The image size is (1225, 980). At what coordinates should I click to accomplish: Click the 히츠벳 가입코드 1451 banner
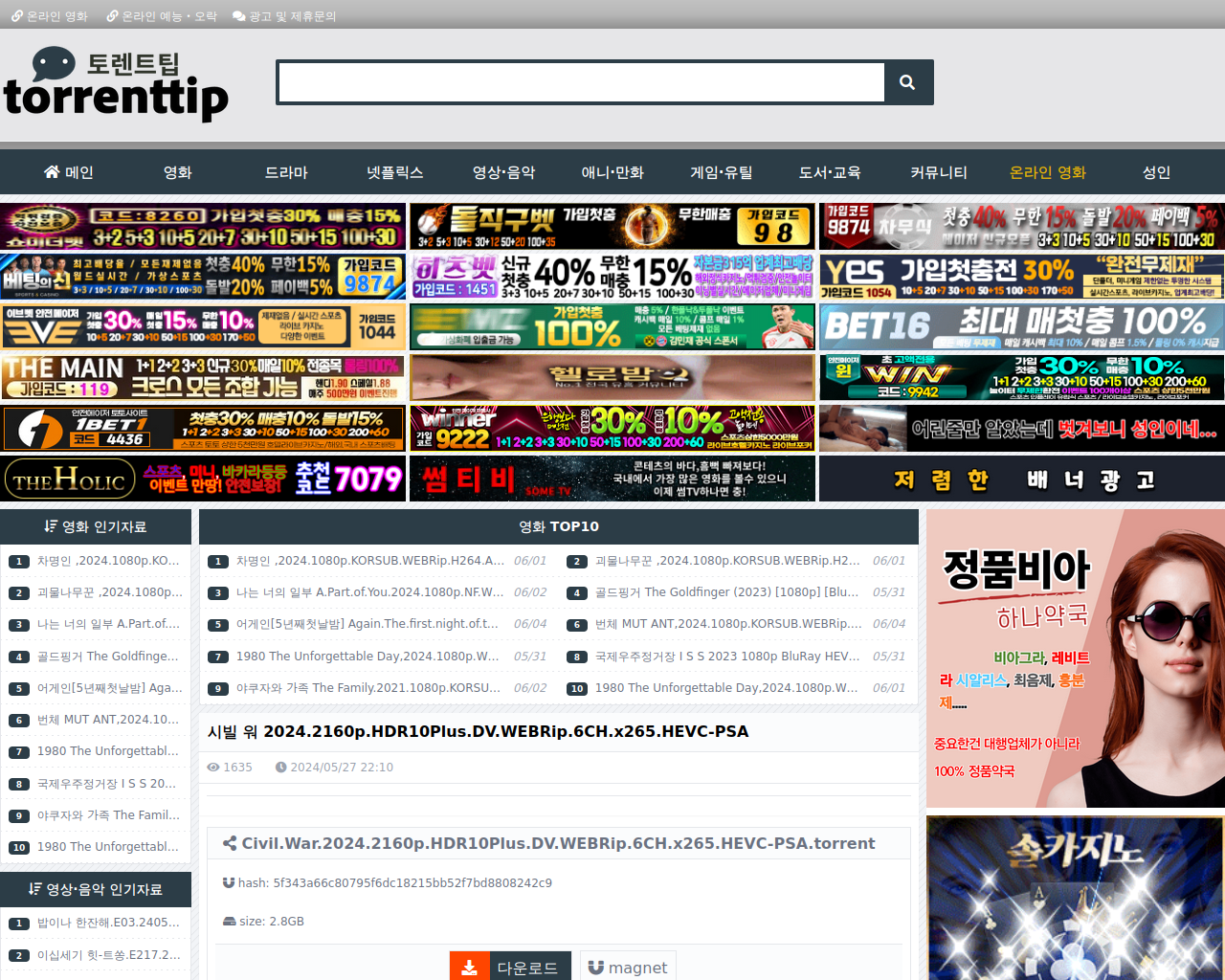pyautogui.click(x=612, y=277)
